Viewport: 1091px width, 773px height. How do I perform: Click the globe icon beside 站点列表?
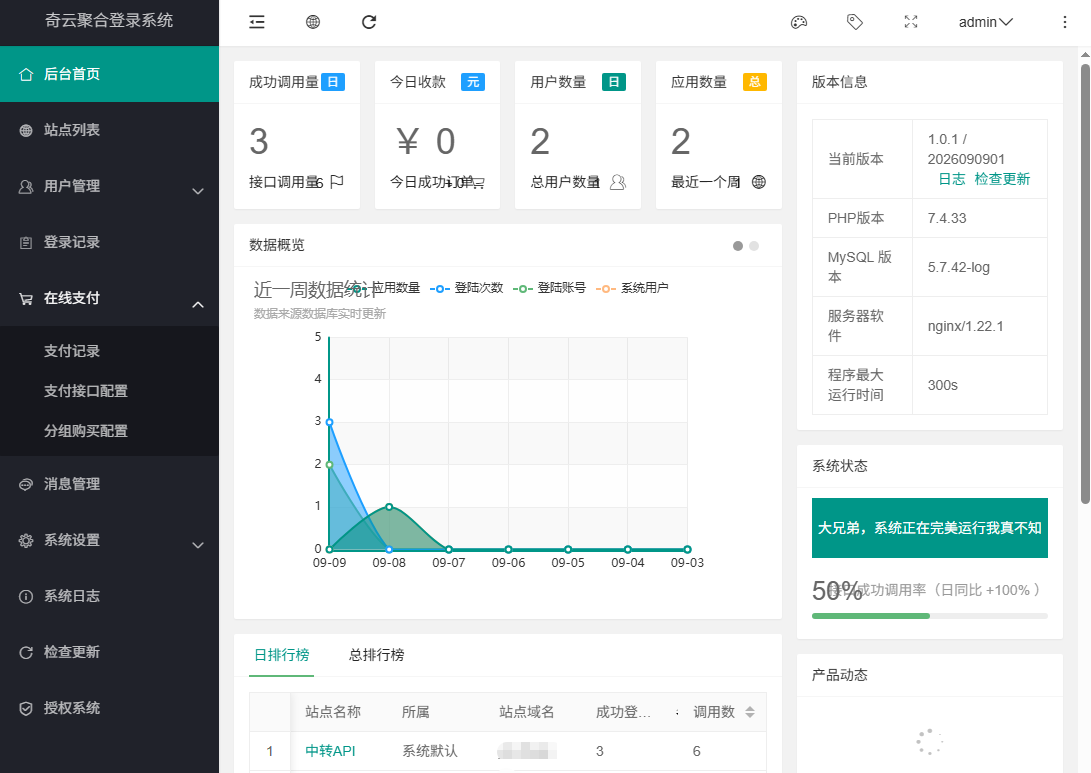click(26, 130)
